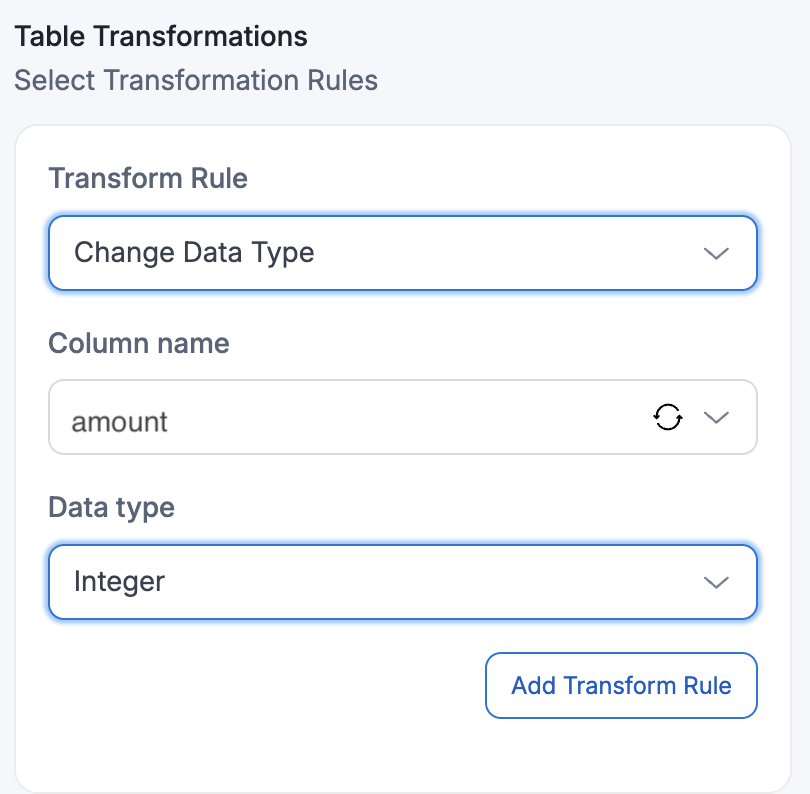Viewport: 810px width, 794px height.
Task: Click the "Integer" selected value
Action: pyautogui.click(x=119, y=581)
